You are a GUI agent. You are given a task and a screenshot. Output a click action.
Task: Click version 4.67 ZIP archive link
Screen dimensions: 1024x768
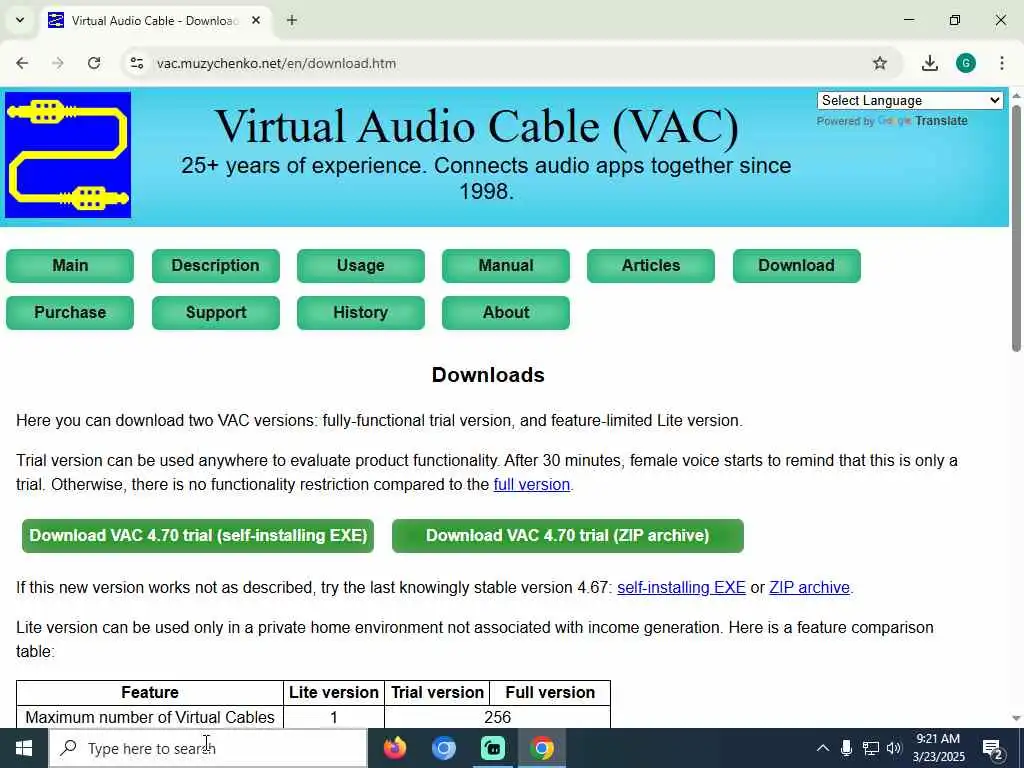pyautogui.click(x=809, y=588)
